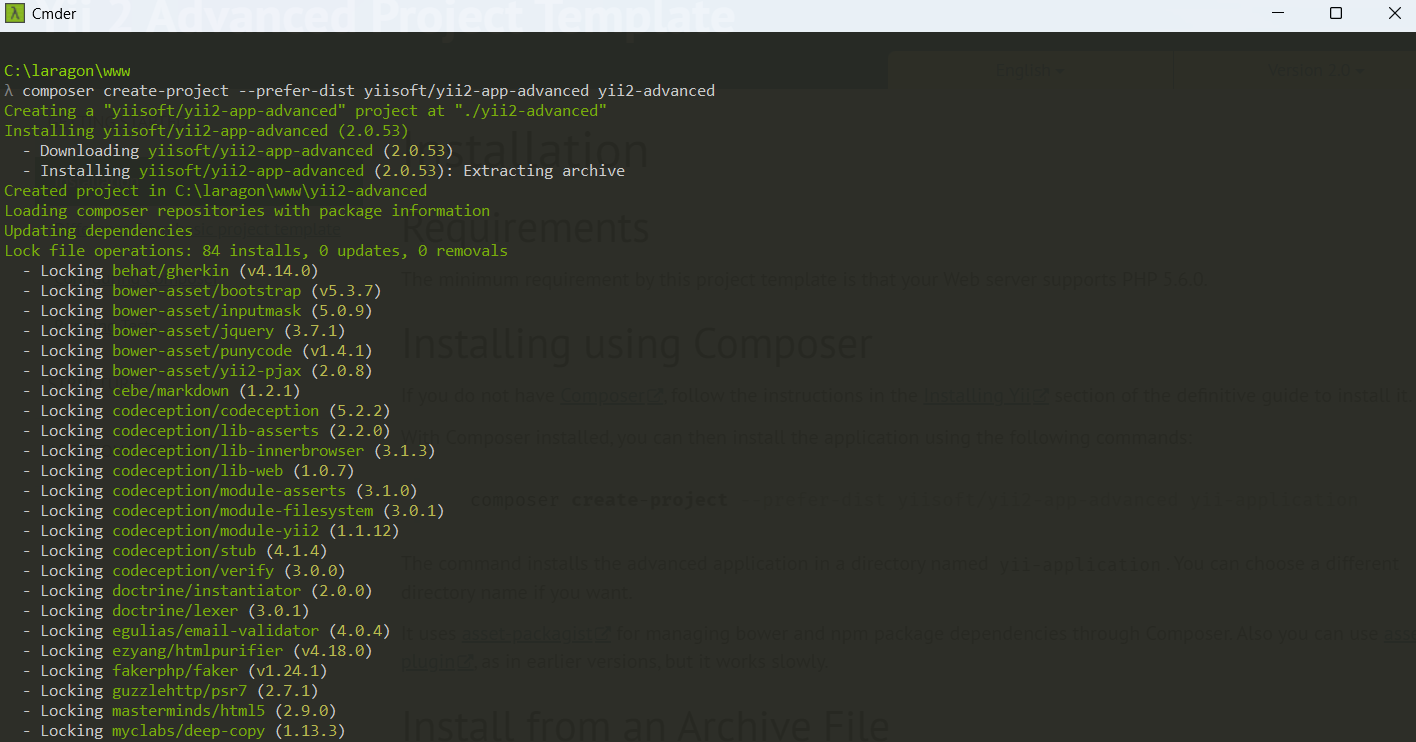Viewport: 1416px width, 742px height.
Task: Maximize the Cmder terminal window
Action: point(1336,14)
